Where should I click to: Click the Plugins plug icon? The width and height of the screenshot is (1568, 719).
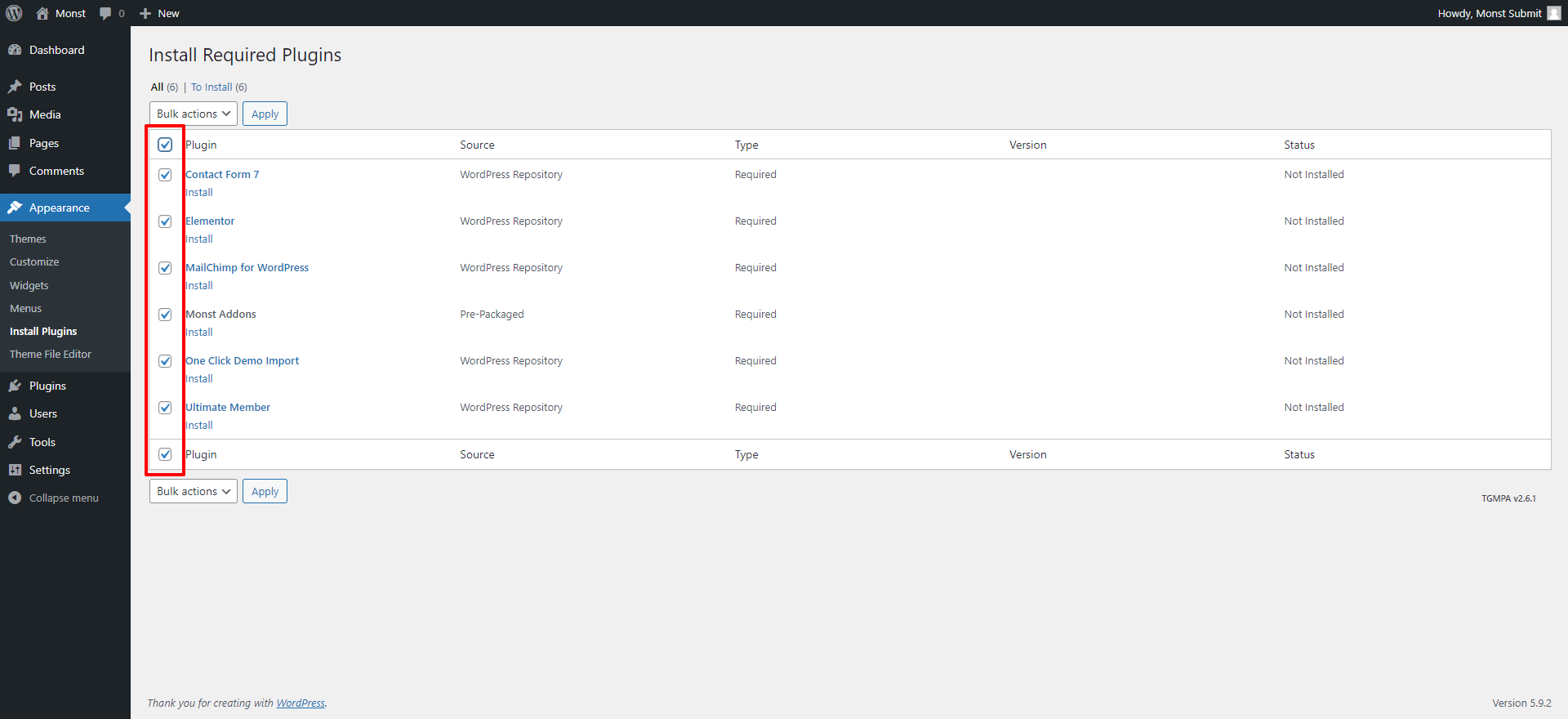(15, 386)
